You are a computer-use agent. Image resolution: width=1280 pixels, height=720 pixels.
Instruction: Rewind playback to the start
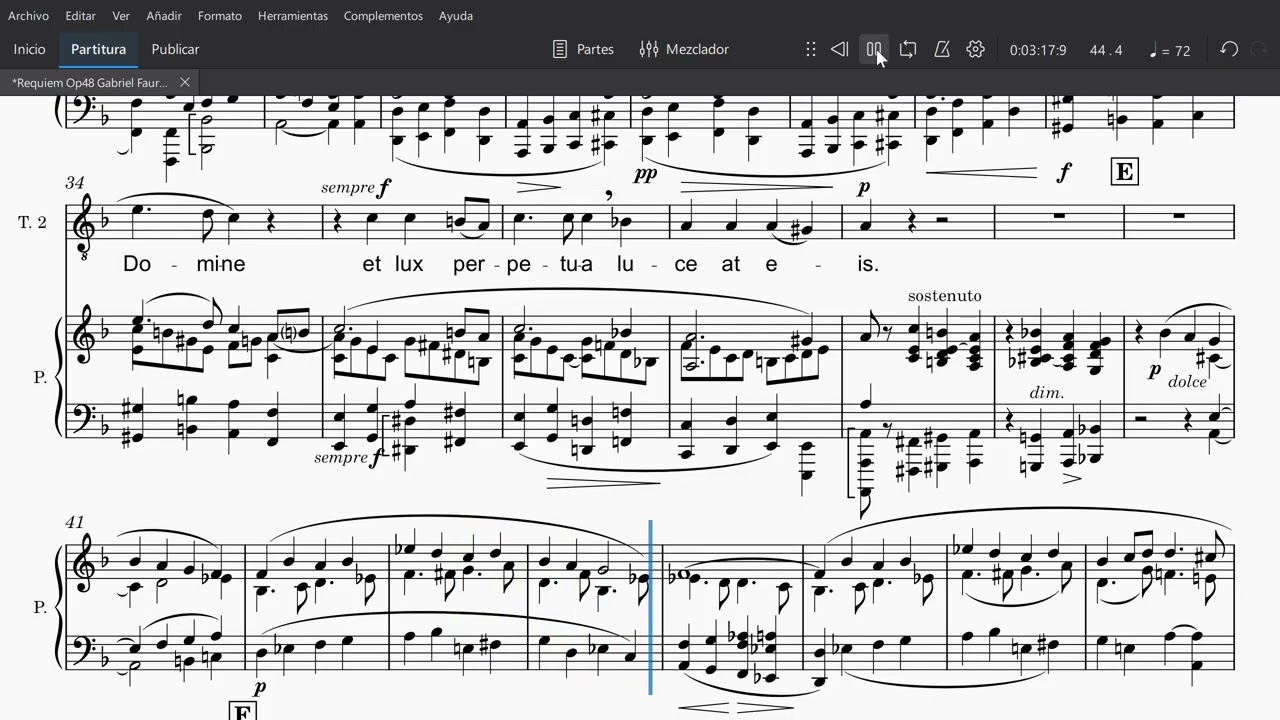click(840, 49)
